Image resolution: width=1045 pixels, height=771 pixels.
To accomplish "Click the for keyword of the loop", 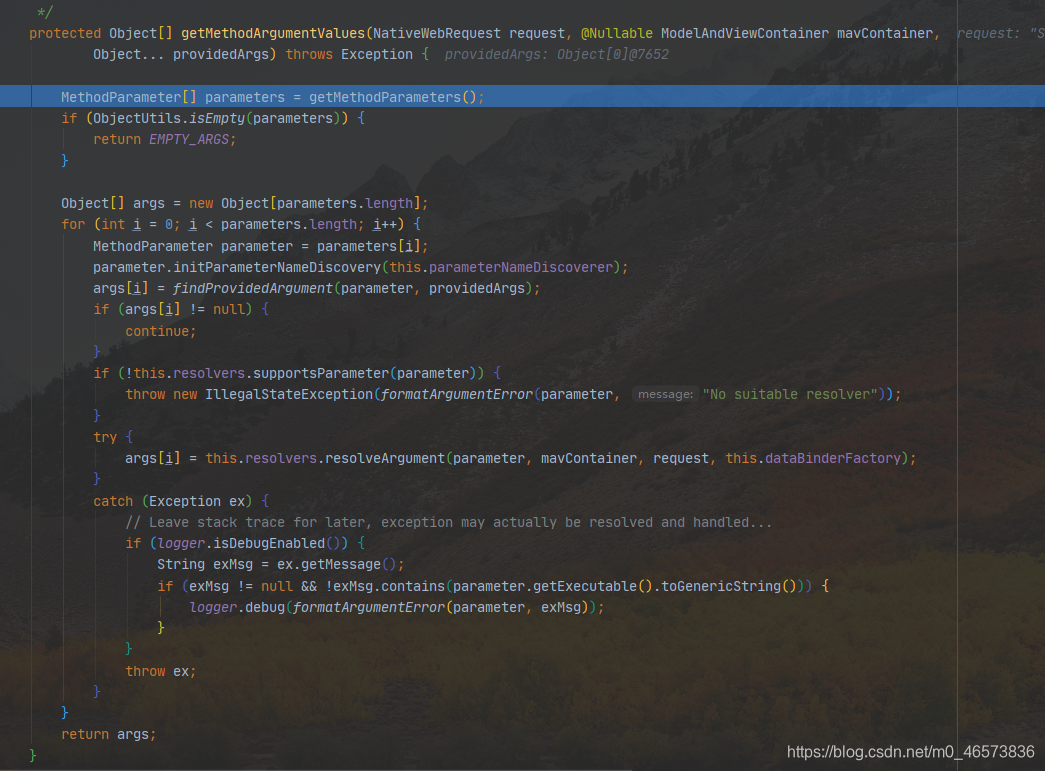I will (x=73, y=225).
